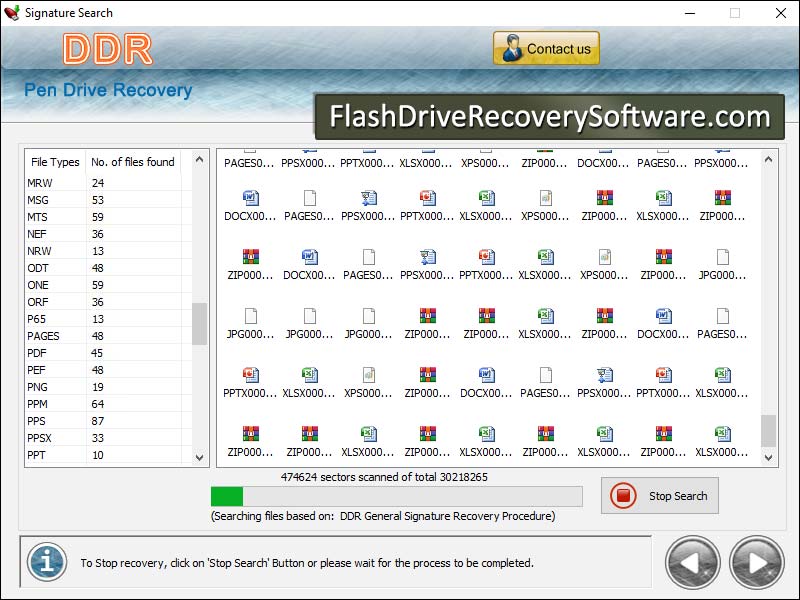The height and width of the screenshot is (600, 800).
Task: In the row ending with JPG, select the PPTX icon
Action: click(486, 257)
